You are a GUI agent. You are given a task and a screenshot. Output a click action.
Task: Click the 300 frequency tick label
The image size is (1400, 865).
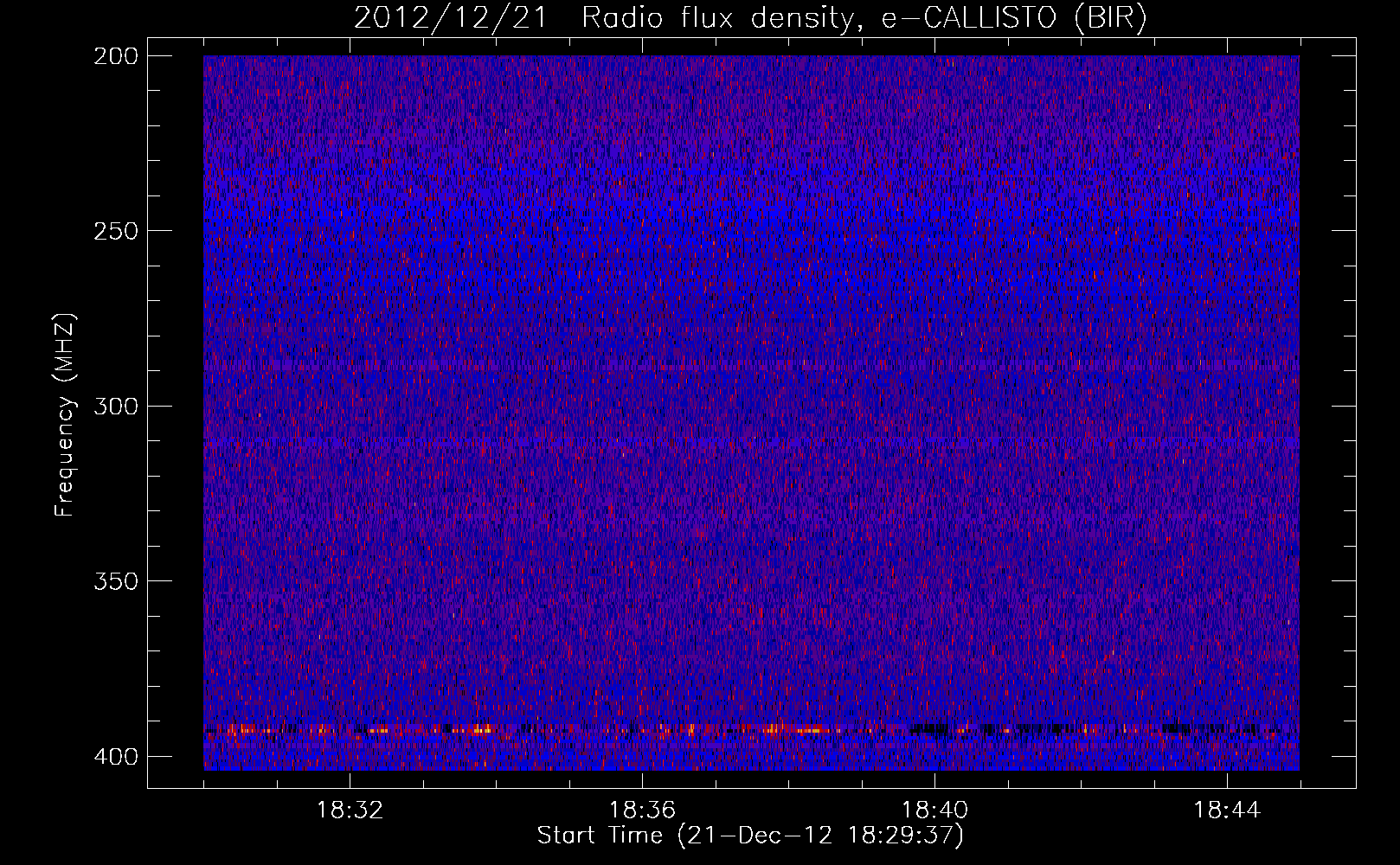click(x=116, y=406)
